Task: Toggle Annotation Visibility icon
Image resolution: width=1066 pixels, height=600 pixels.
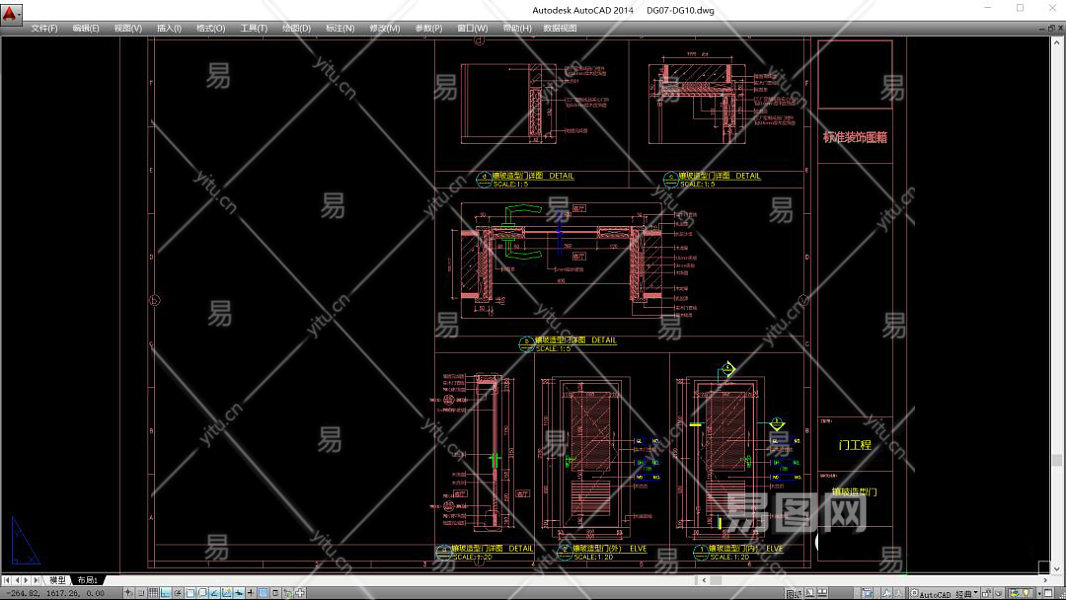Action: click(887, 593)
